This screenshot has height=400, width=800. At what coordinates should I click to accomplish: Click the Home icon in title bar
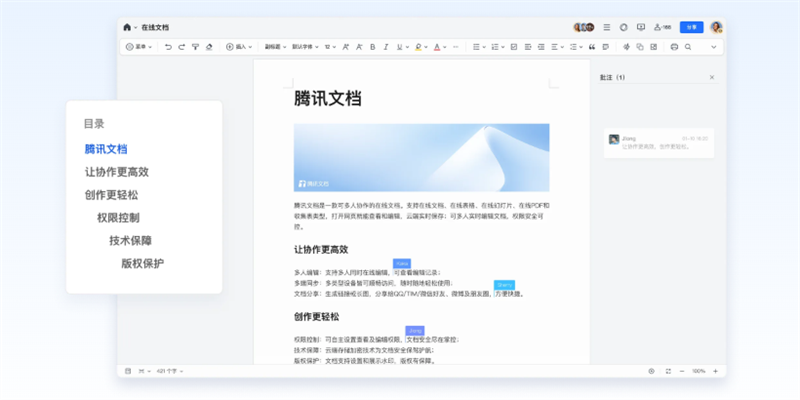(127, 28)
